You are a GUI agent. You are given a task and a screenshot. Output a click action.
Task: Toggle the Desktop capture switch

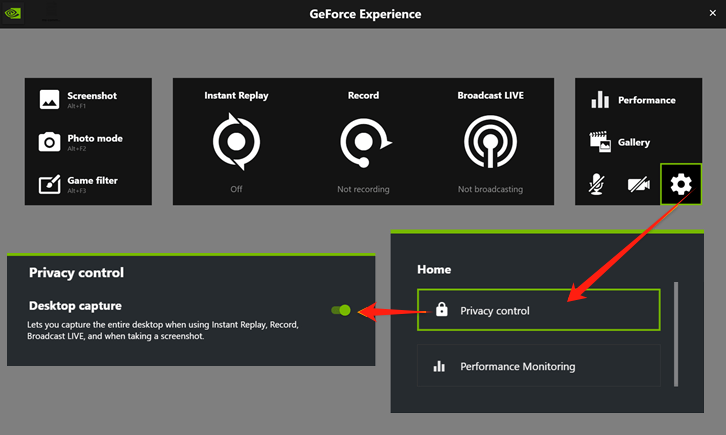tap(341, 310)
